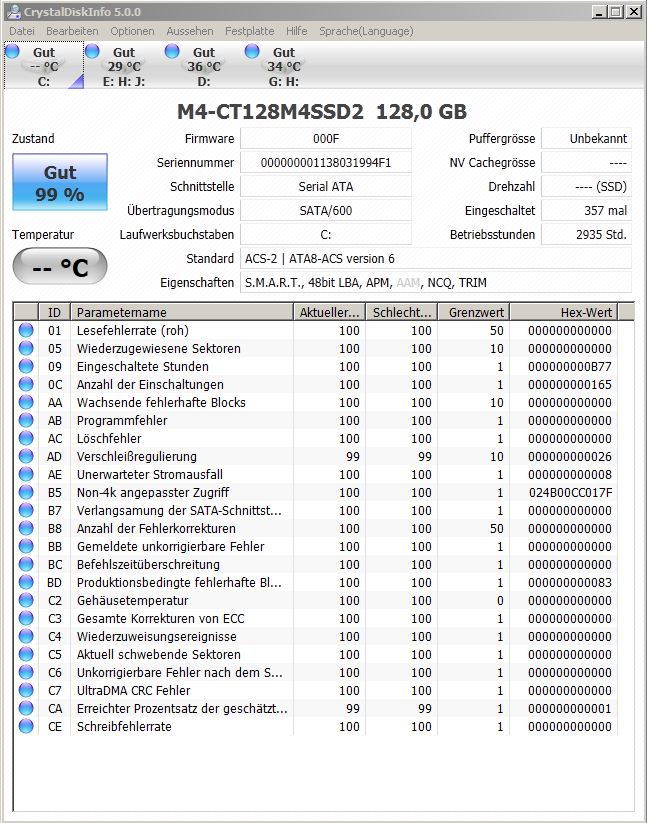The width and height of the screenshot is (647, 823).
Task: Click the Übertragungsmodus field SATA/600
Action: click(x=326, y=210)
